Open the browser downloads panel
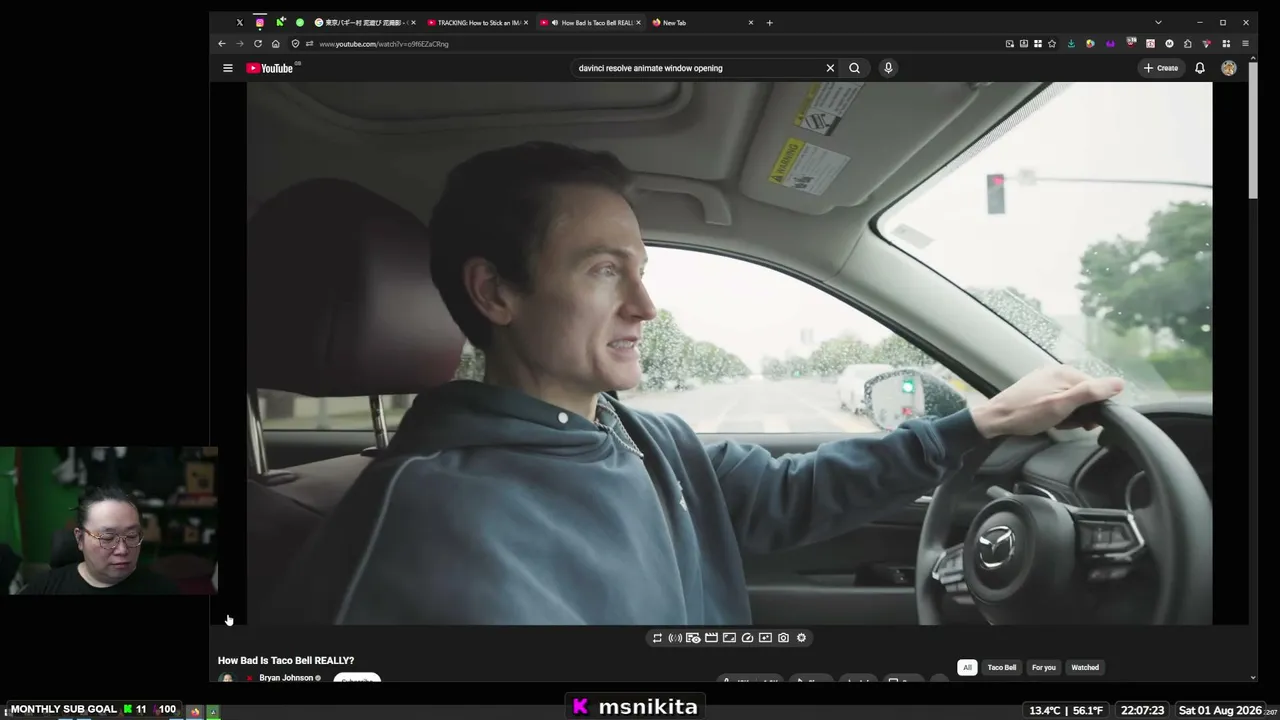Image resolution: width=1280 pixels, height=720 pixels. pos(1071,44)
